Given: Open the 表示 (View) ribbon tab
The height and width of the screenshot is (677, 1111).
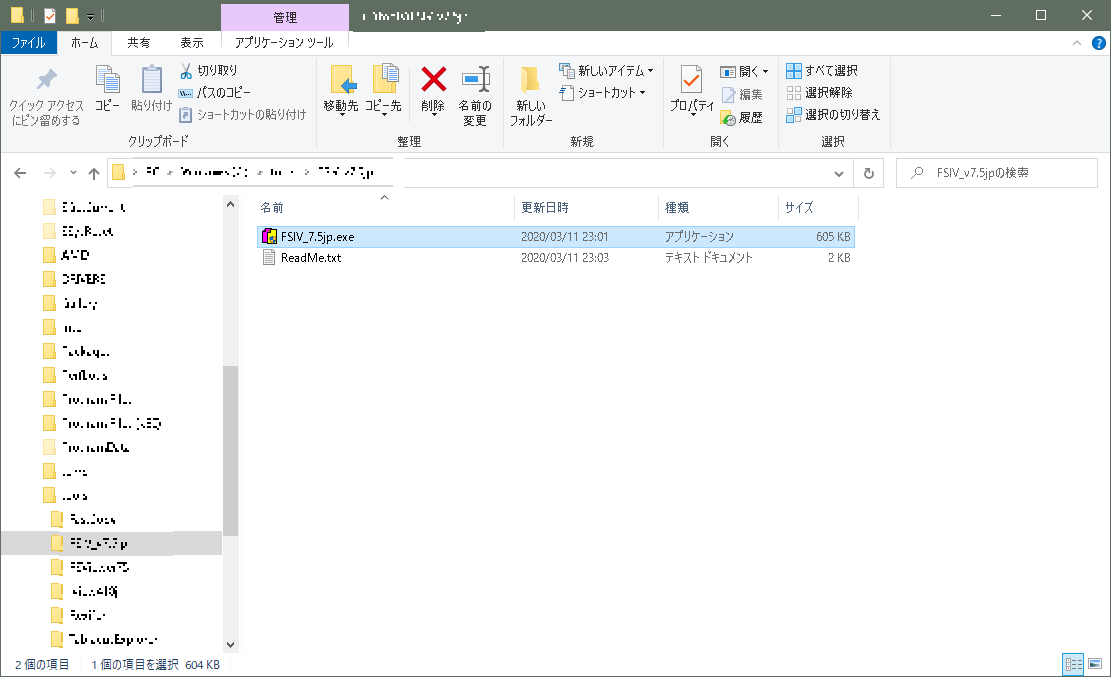Looking at the screenshot, I should tap(192, 42).
